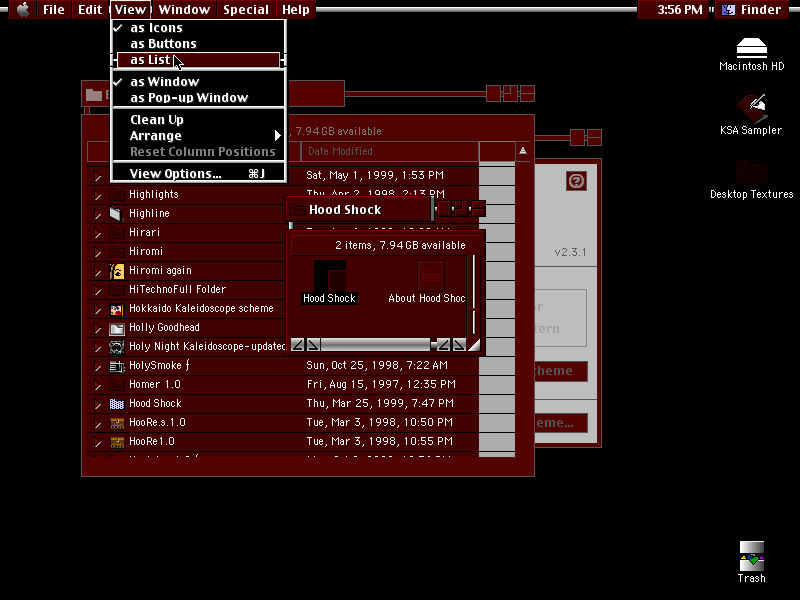Image resolution: width=800 pixels, height=600 pixels.
Task: Open the Arrange submenu
Action: (x=198, y=136)
